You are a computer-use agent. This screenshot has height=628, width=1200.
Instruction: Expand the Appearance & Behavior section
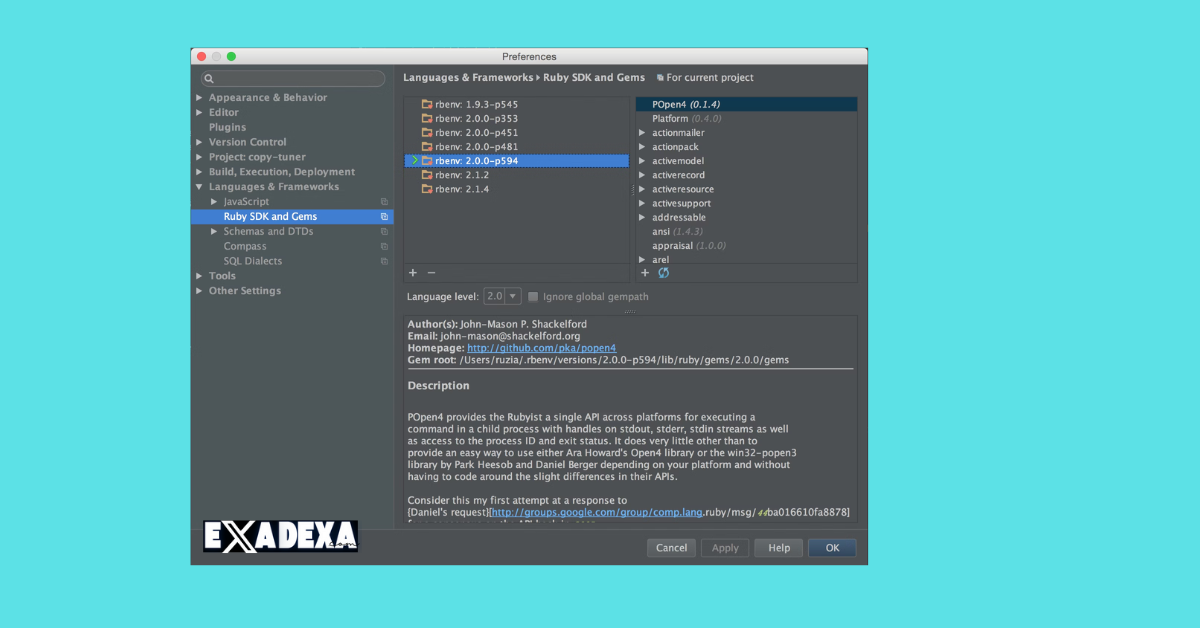[x=200, y=98]
